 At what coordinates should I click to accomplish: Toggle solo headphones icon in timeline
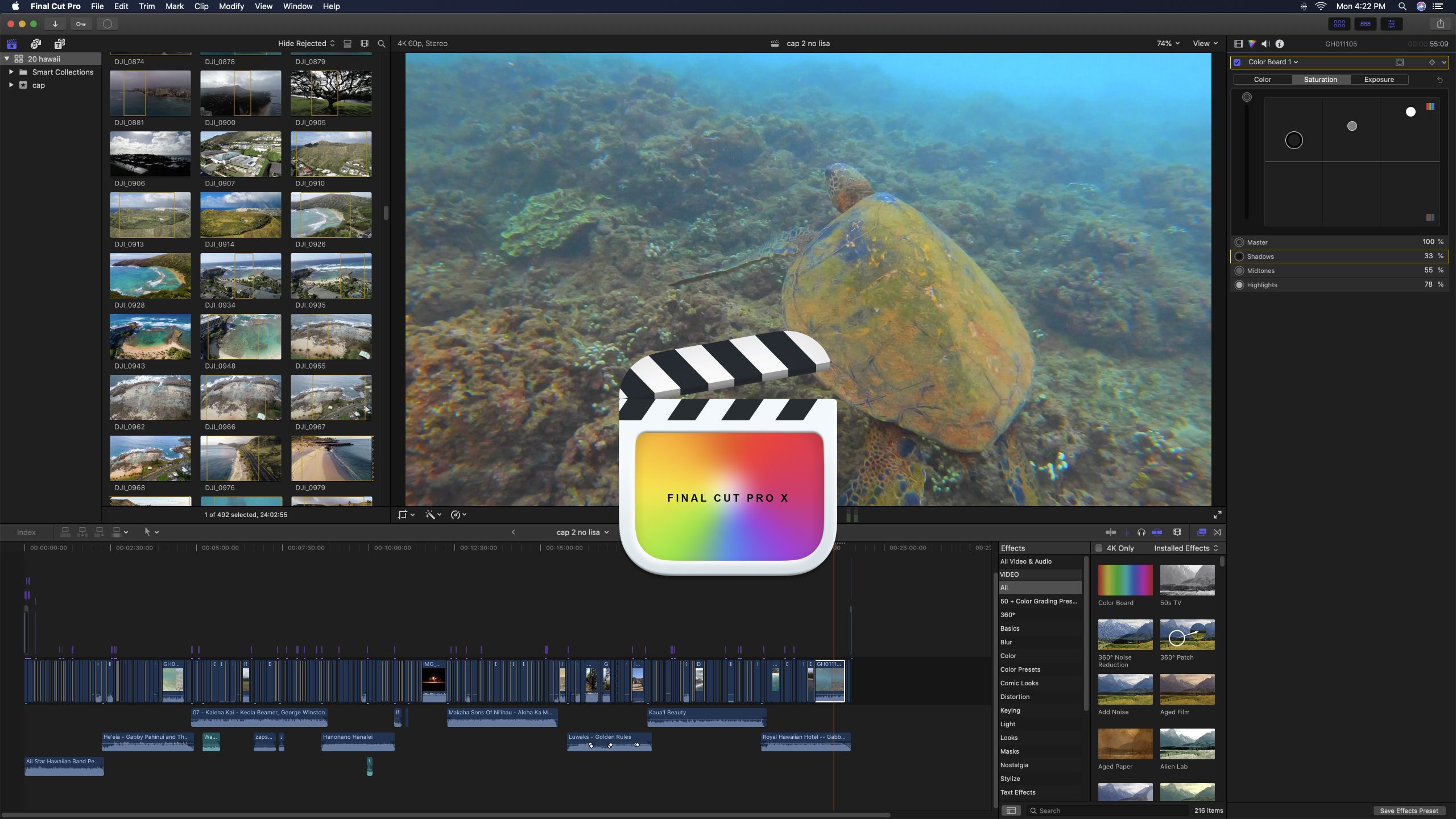1141,532
